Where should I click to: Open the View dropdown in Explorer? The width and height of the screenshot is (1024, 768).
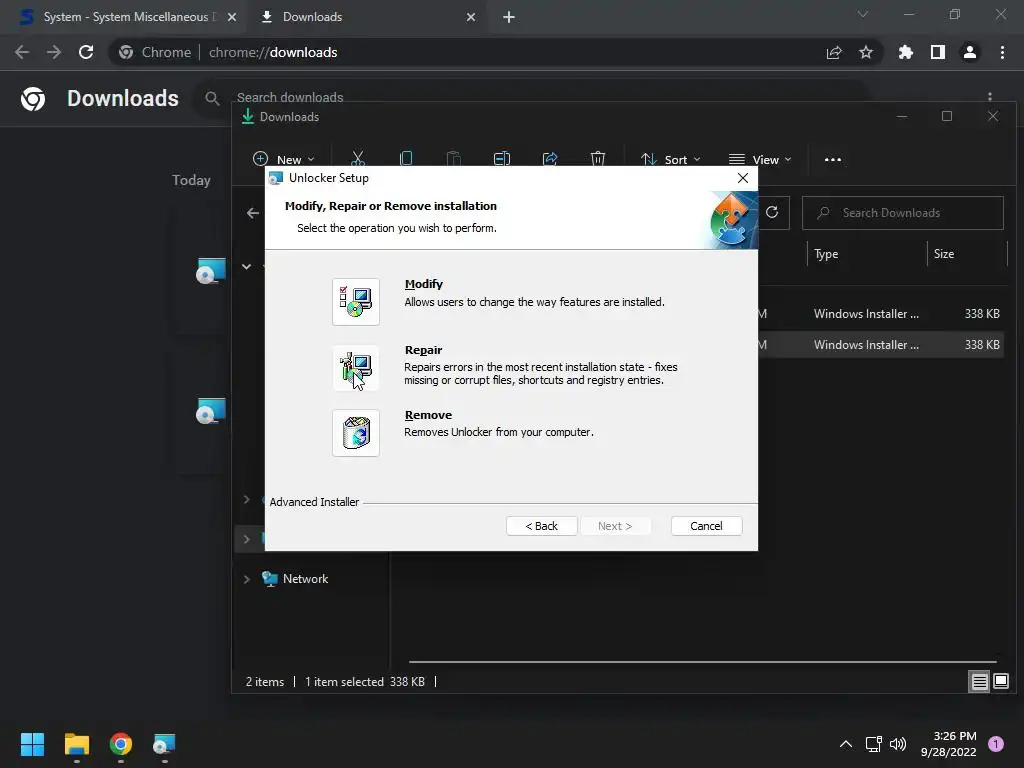coord(760,159)
